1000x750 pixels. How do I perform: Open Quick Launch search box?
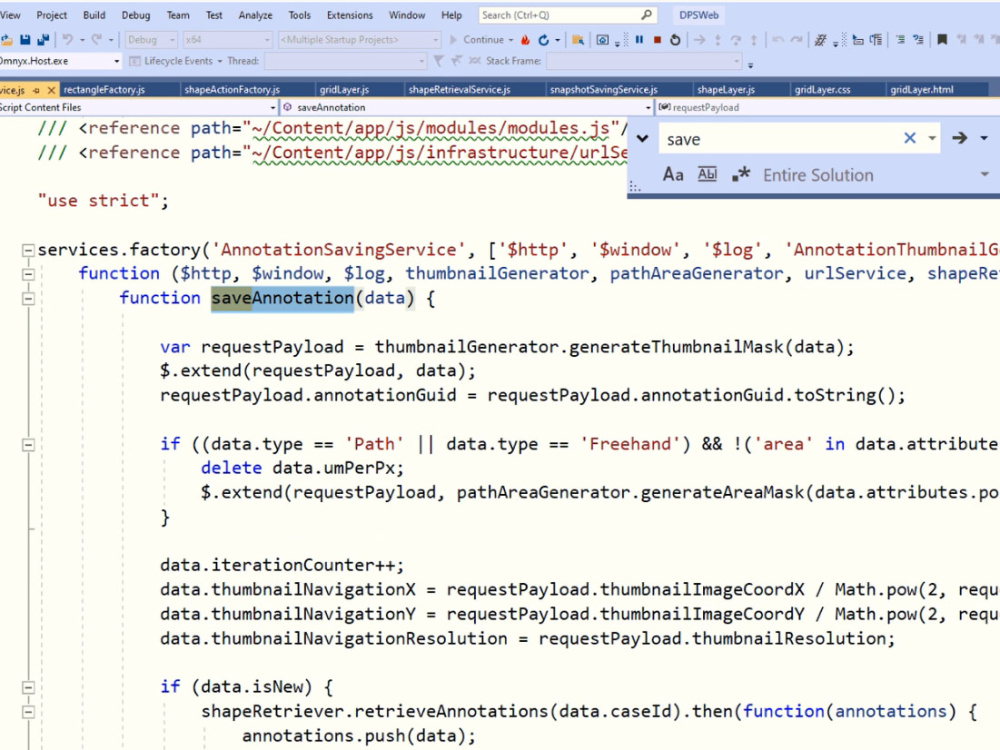click(565, 14)
